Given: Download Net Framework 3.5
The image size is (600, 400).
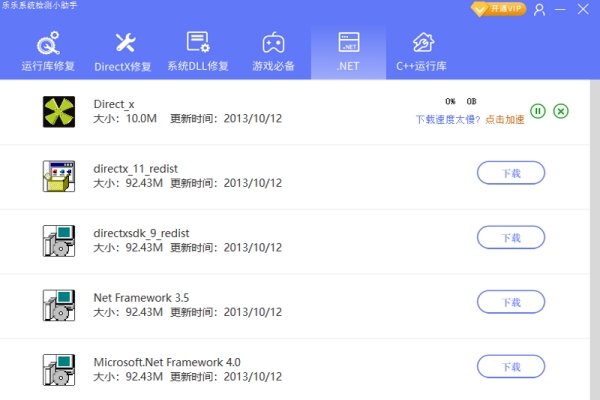Looking at the screenshot, I should click(510, 301).
